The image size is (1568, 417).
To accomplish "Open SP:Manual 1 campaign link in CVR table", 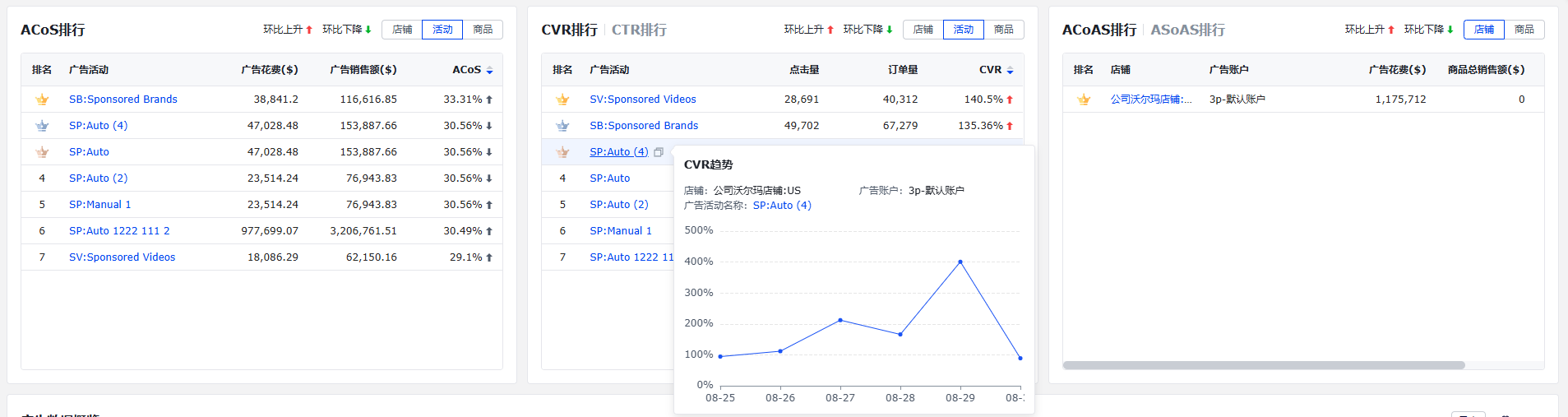I will coord(621,231).
